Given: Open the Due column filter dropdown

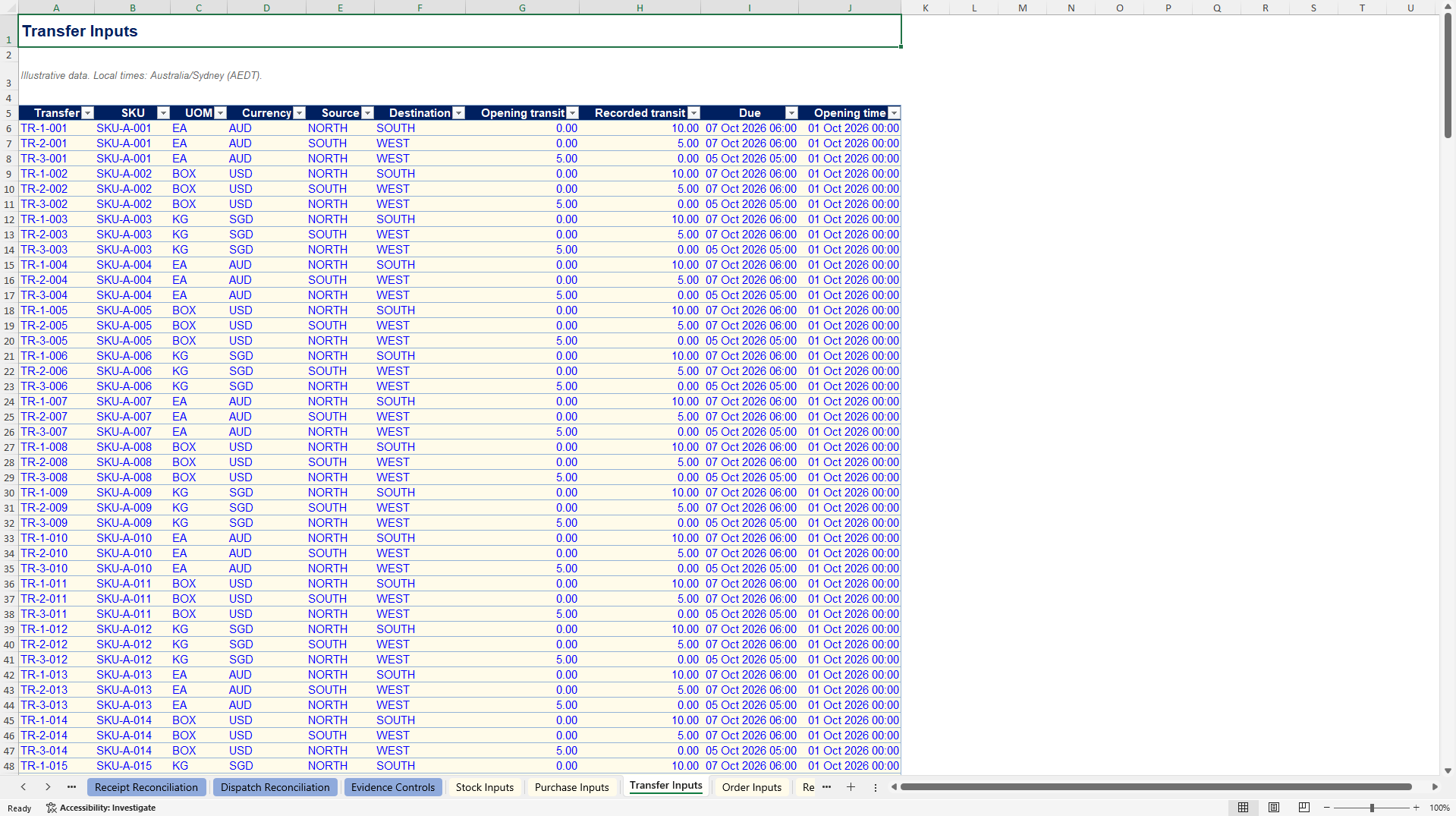Looking at the screenshot, I should [x=791, y=113].
